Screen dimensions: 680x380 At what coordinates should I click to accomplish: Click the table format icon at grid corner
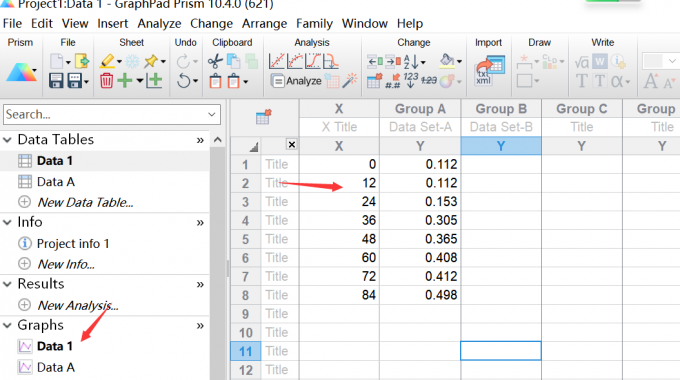click(x=264, y=117)
